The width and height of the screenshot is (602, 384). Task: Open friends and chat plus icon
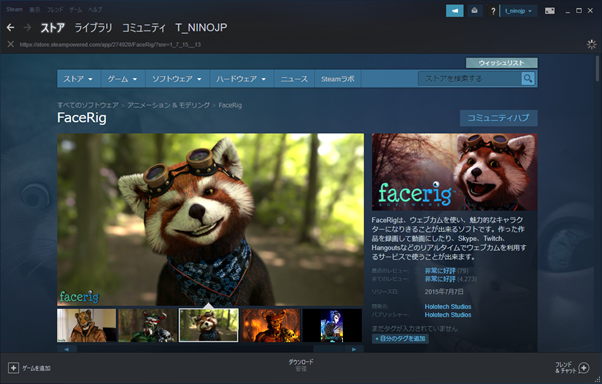(584, 368)
